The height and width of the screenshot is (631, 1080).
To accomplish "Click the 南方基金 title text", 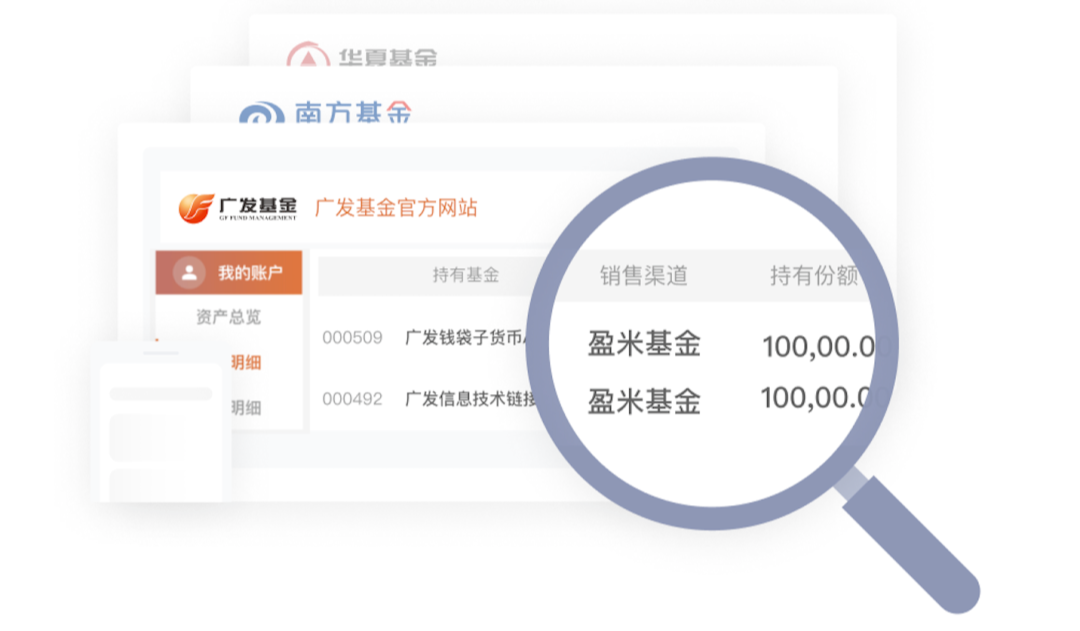I will tap(353, 112).
